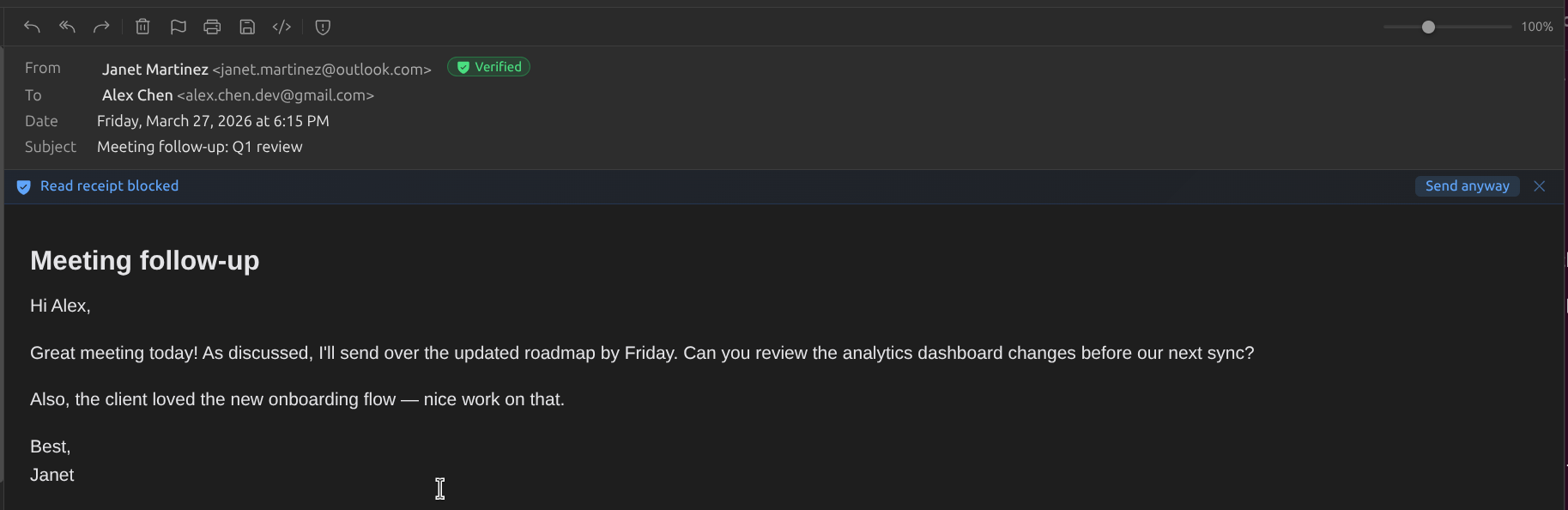Viewport: 1568px width, 510px height.
Task: View message source with the code icon
Action: coord(282,27)
